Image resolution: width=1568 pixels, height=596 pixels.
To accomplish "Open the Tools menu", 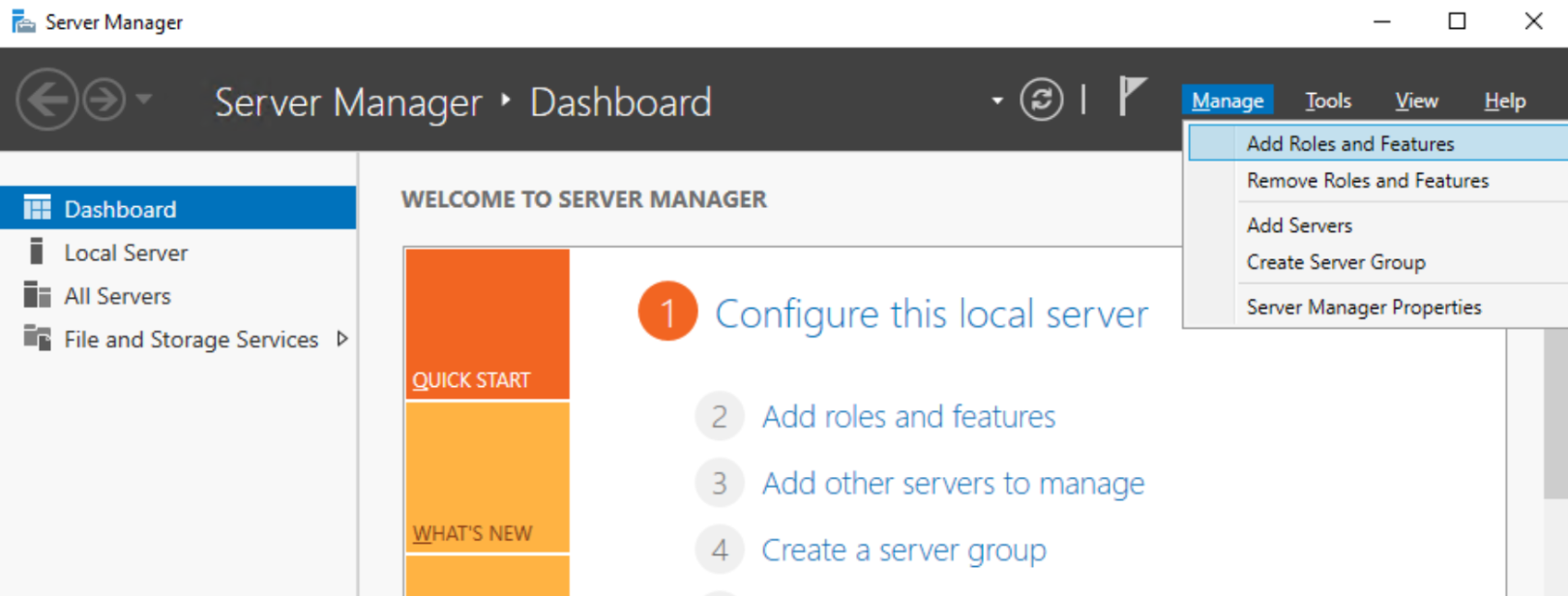I will [1328, 101].
